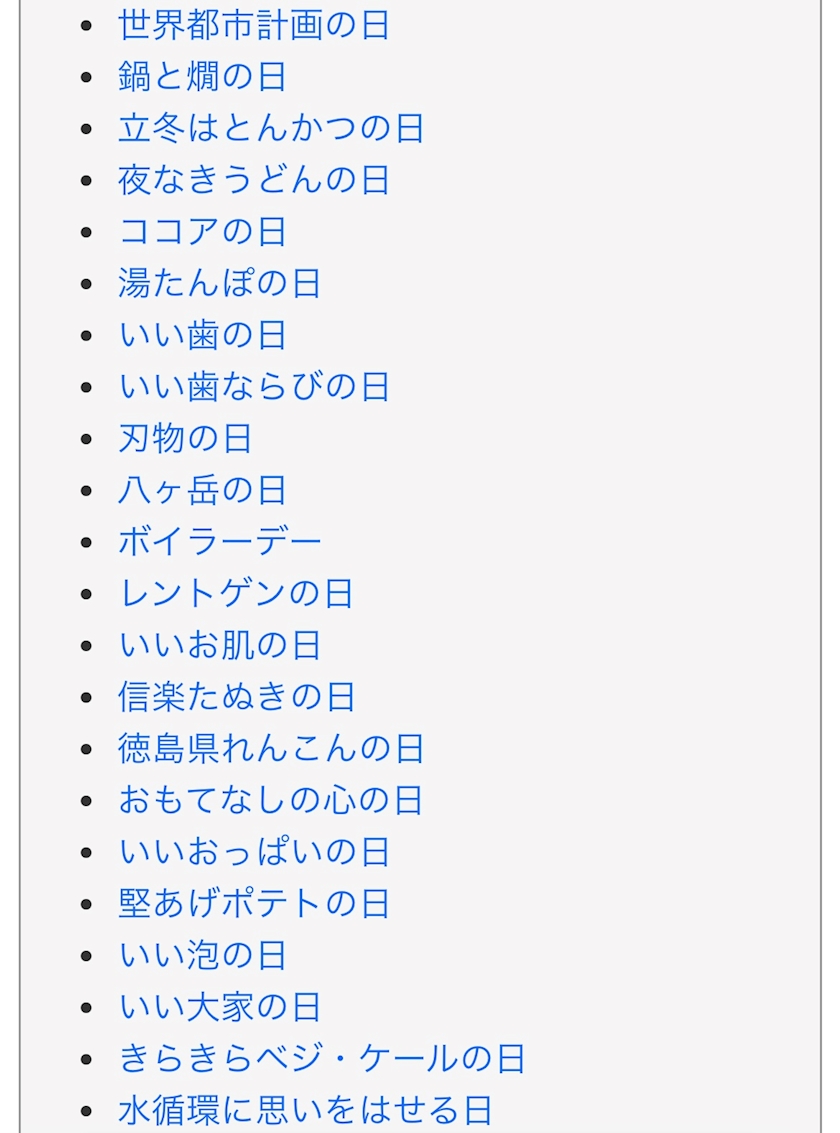
Task: Open the 世界都市計画の日 link
Action: [x=253, y=25]
